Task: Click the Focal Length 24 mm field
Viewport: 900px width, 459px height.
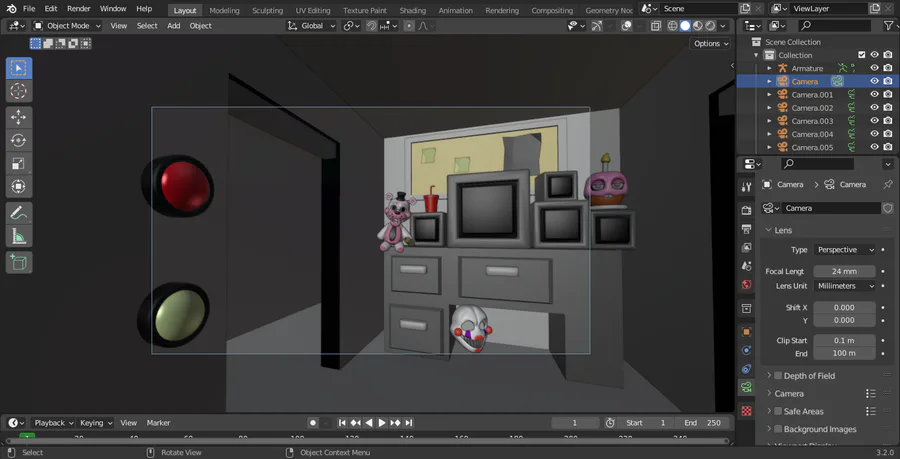Action: (844, 271)
